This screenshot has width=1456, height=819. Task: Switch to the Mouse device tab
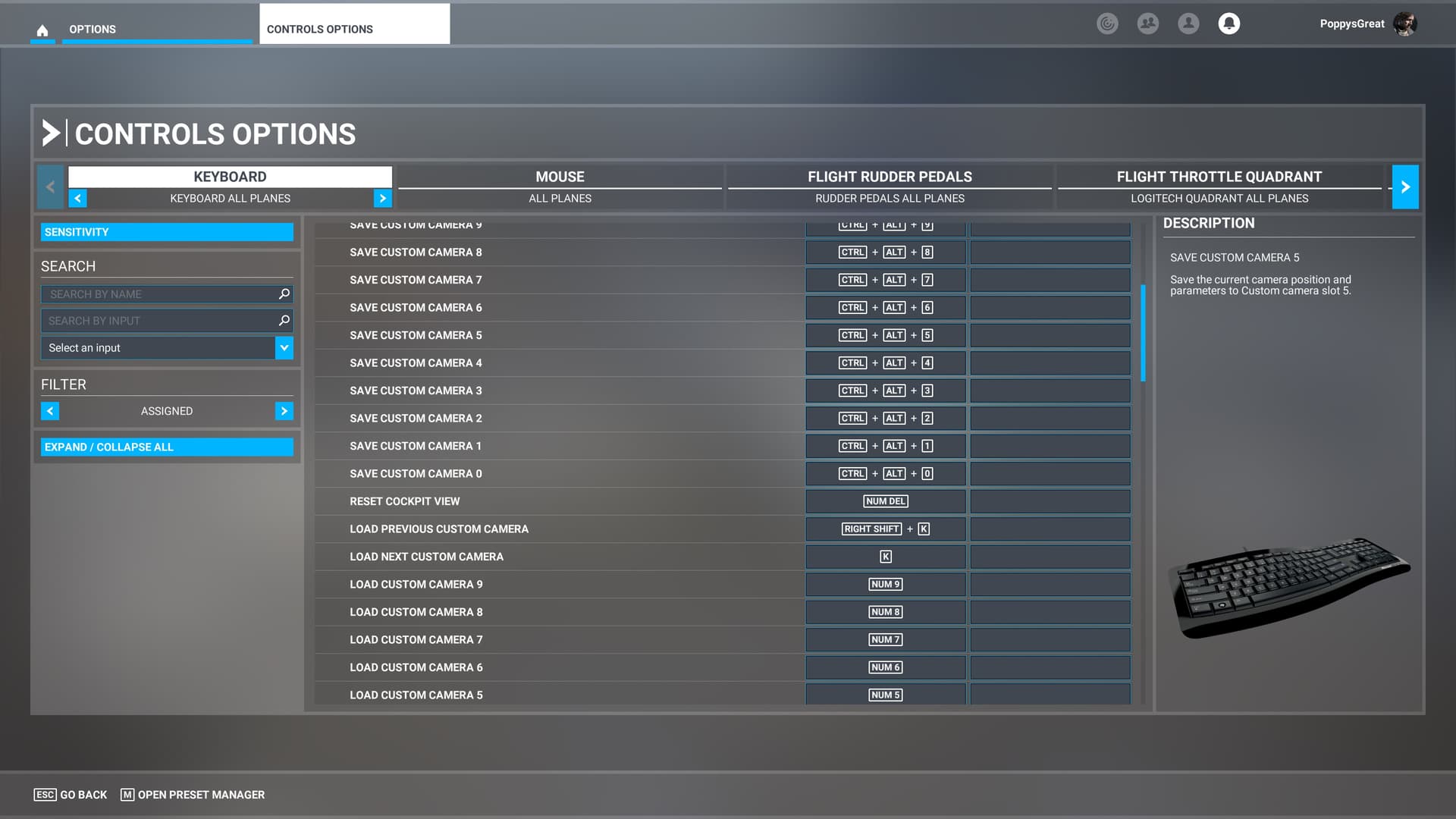[x=560, y=186]
